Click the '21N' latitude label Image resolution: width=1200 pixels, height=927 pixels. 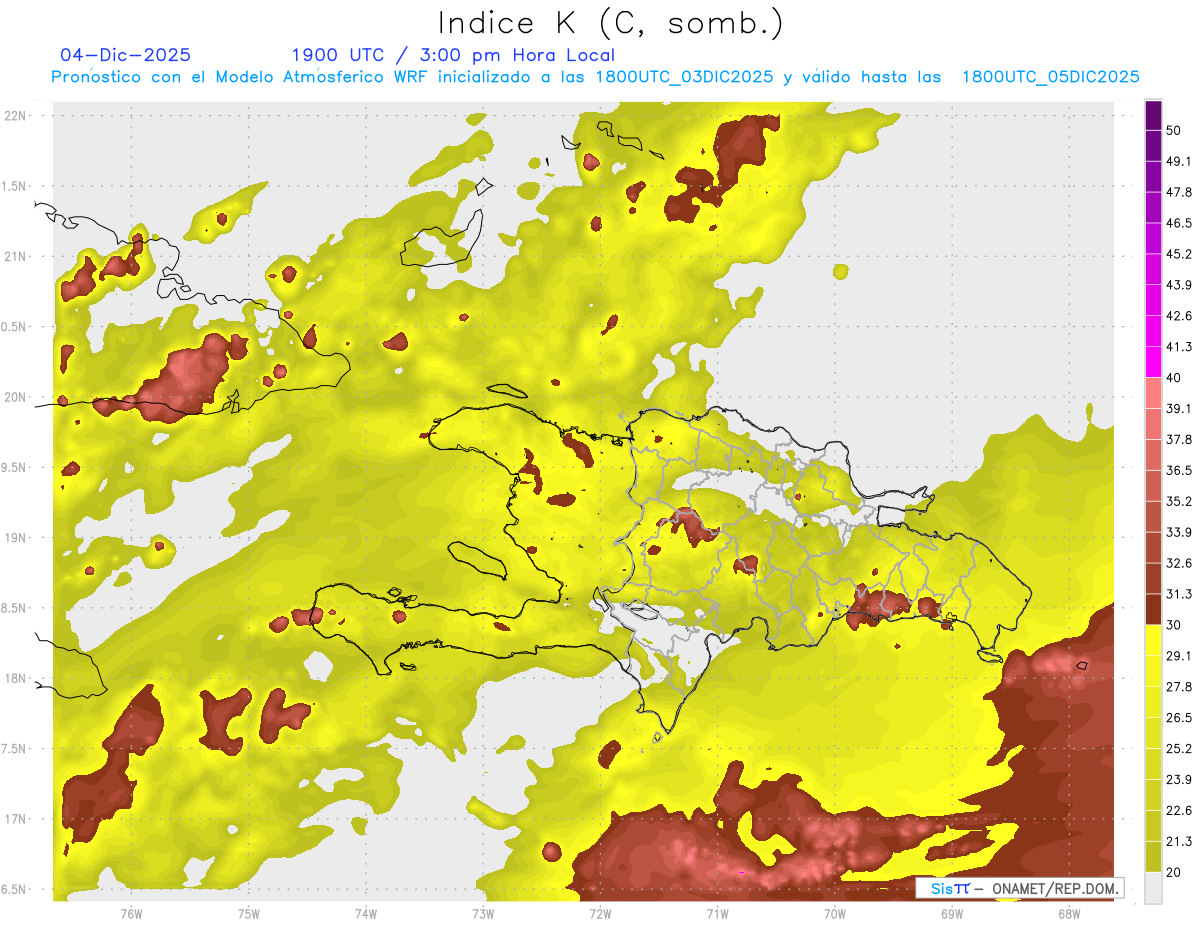tap(16, 256)
